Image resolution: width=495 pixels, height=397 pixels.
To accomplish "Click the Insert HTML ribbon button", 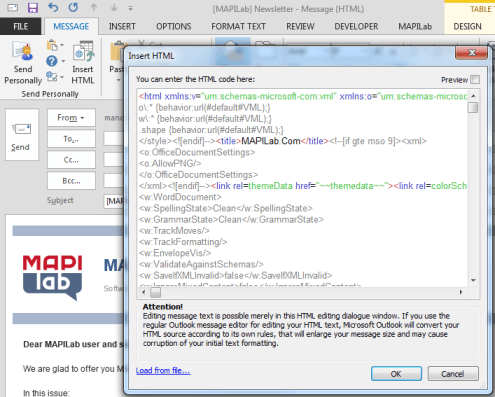I will click(x=83, y=63).
